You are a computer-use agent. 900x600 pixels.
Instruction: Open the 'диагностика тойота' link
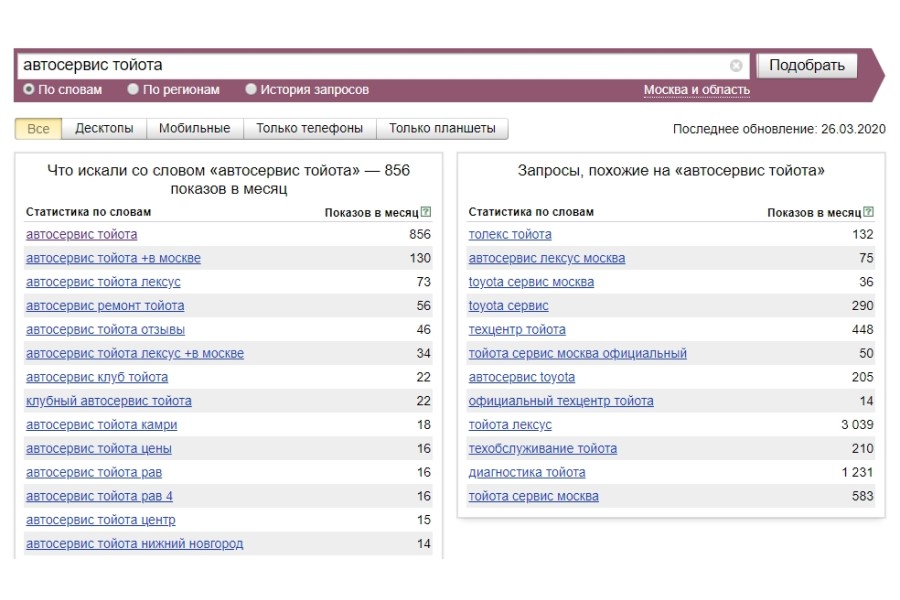pyautogui.click(x=527, y=473)
